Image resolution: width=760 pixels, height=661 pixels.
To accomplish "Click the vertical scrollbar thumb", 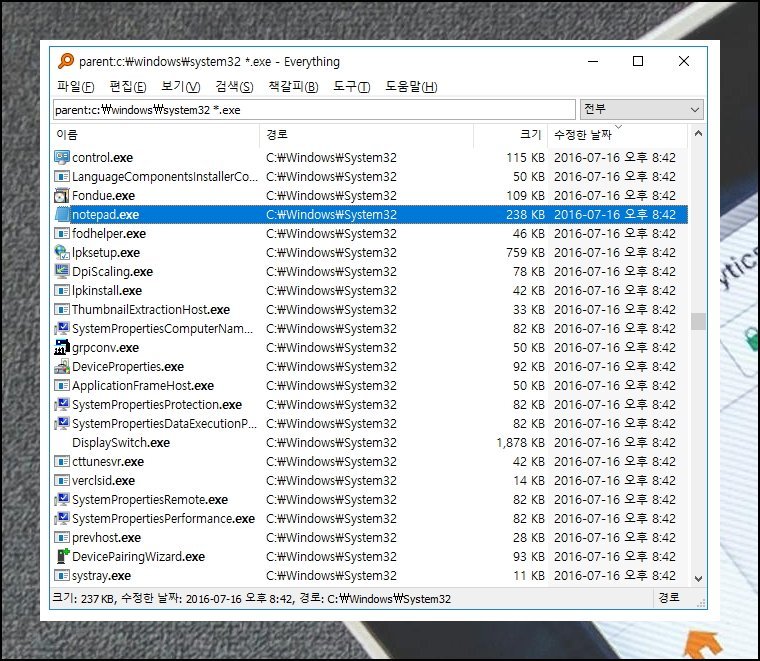I will tap(698, 321).
